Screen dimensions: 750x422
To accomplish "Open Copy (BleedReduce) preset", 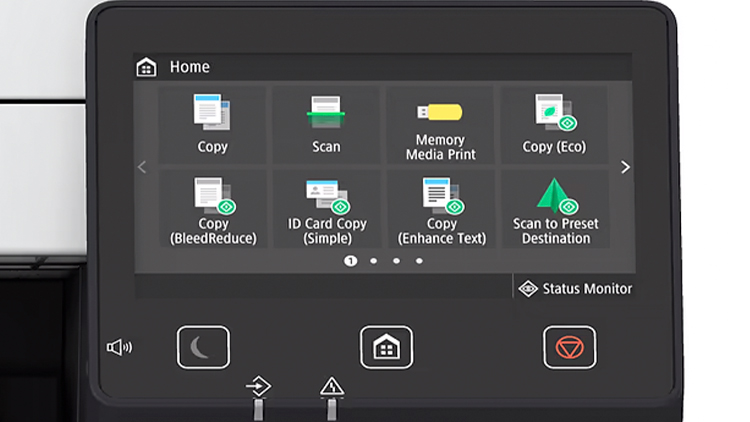I will (212, 210).
